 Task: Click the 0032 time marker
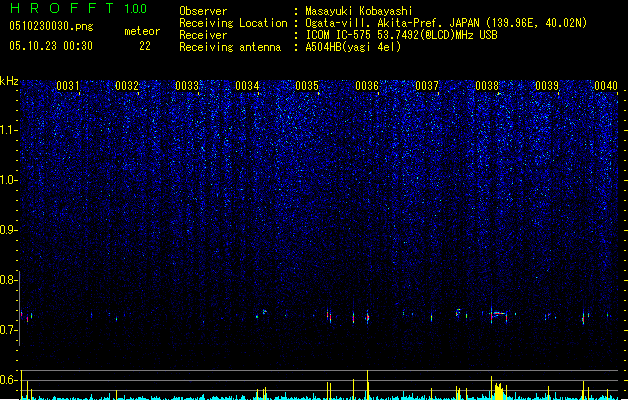tap(127, 86)
